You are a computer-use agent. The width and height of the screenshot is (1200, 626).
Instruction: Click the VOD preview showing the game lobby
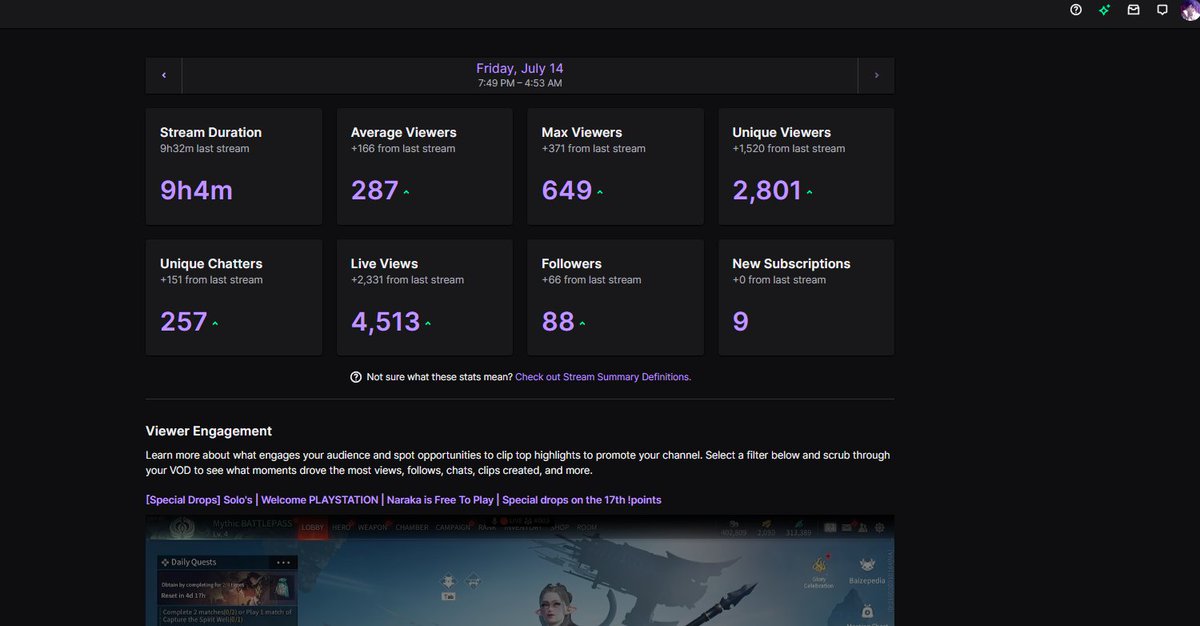[x=520, y=571]
